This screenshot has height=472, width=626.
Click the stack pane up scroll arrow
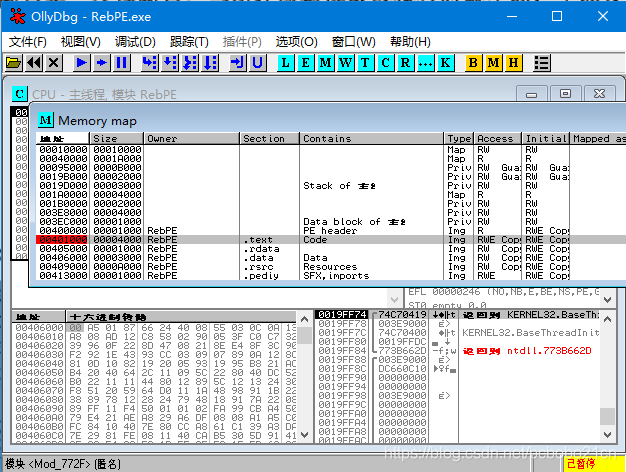click(607, 319)
